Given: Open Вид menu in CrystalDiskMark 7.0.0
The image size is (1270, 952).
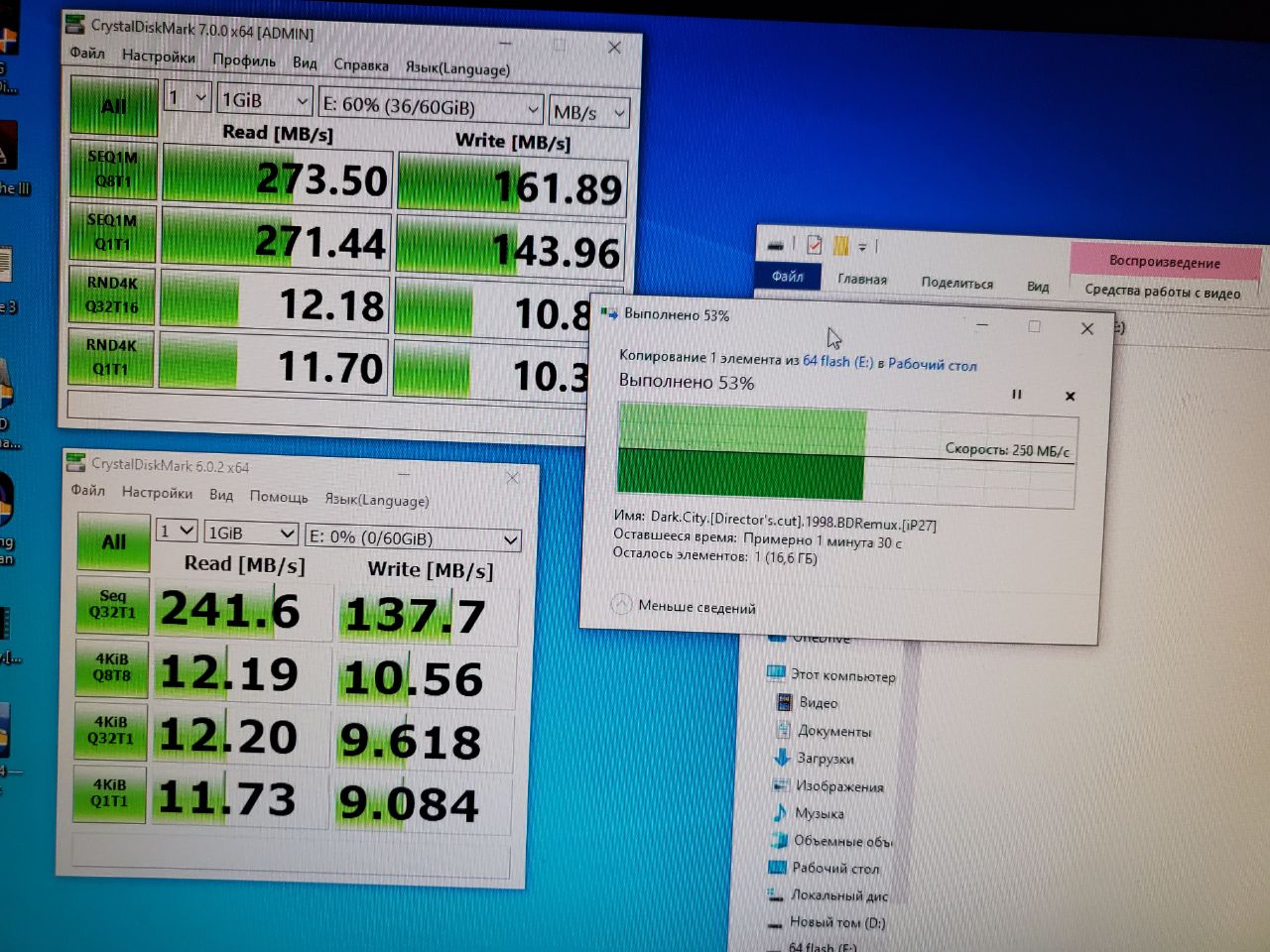Looking at the screenshot, I should 305,62.
